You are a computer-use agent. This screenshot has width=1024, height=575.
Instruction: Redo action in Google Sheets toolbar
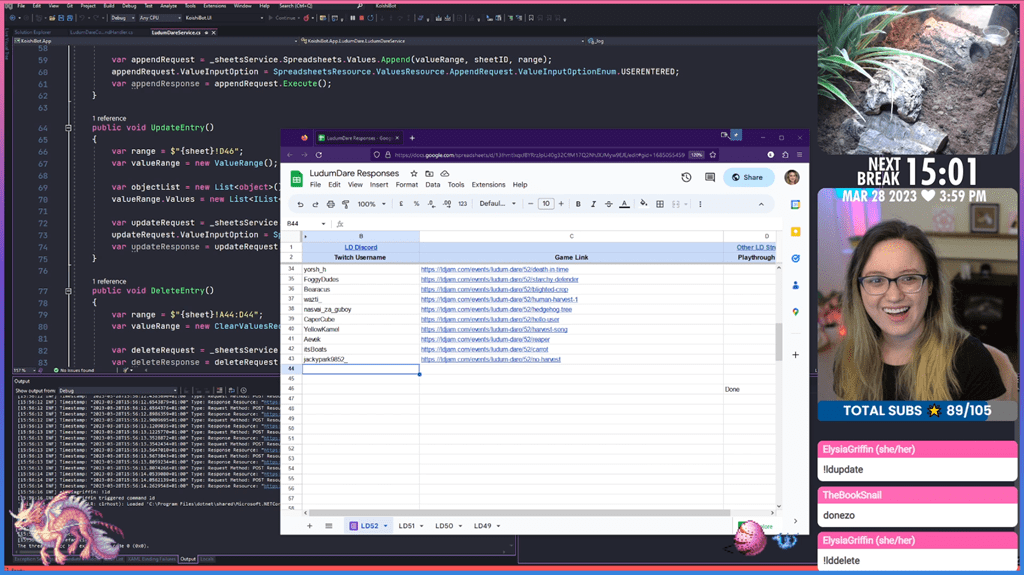tap(315, 205)
